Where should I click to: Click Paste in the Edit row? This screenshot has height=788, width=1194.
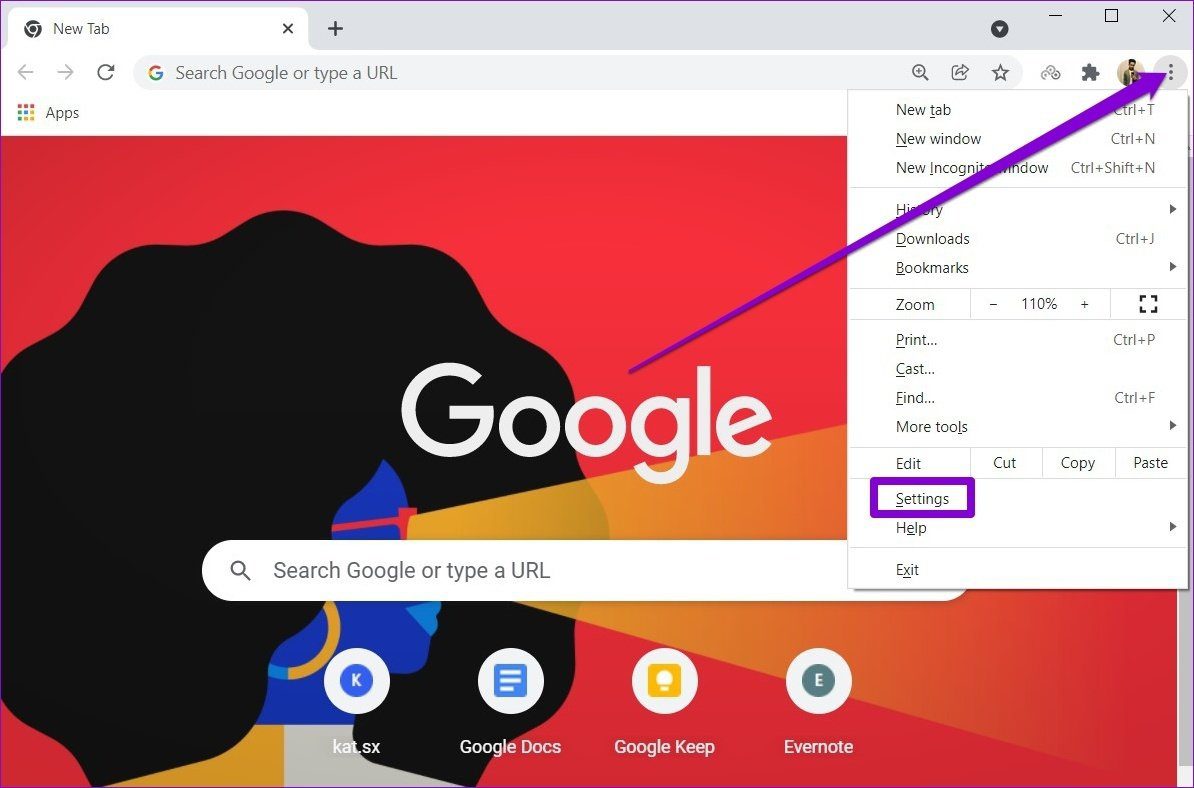(1151, 463)
